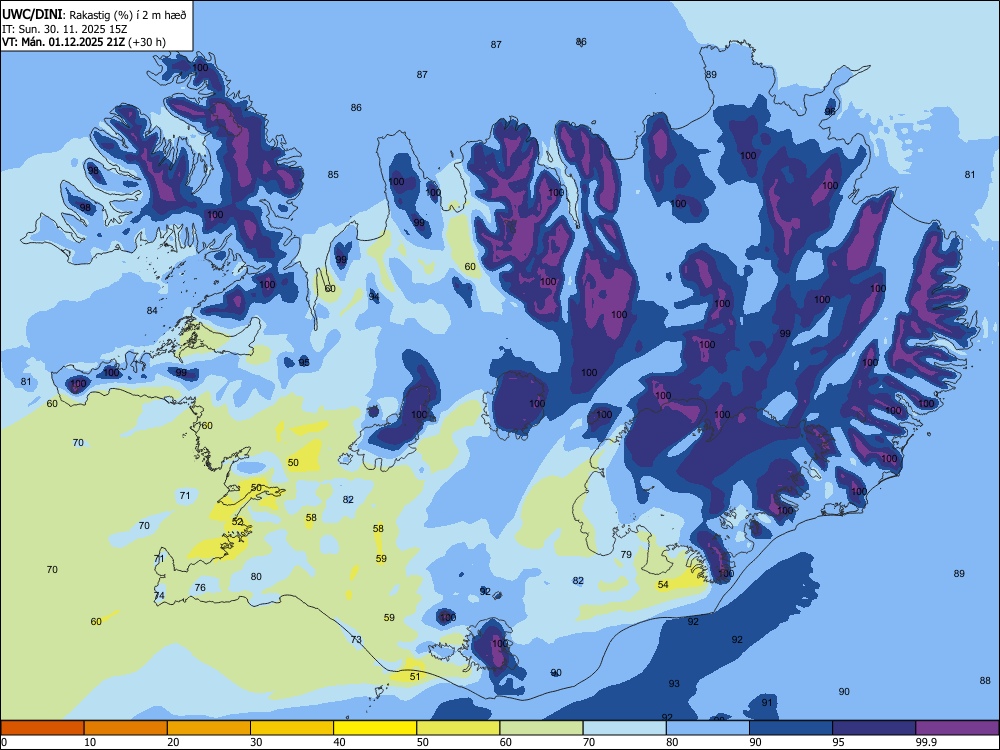Click the legend scale label '10'
This screenshot has height=750, width=1000.
click(x=90, y=742)
